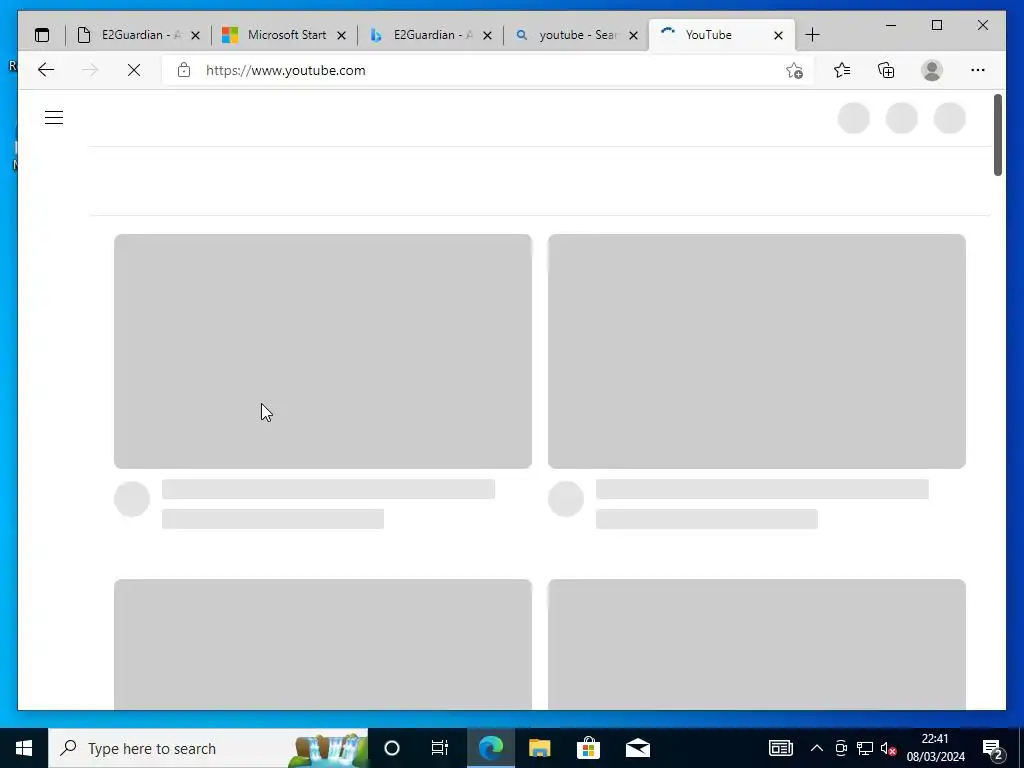Open network status tray icon
The image size is (1024, 768).
(x=865, y=748)
